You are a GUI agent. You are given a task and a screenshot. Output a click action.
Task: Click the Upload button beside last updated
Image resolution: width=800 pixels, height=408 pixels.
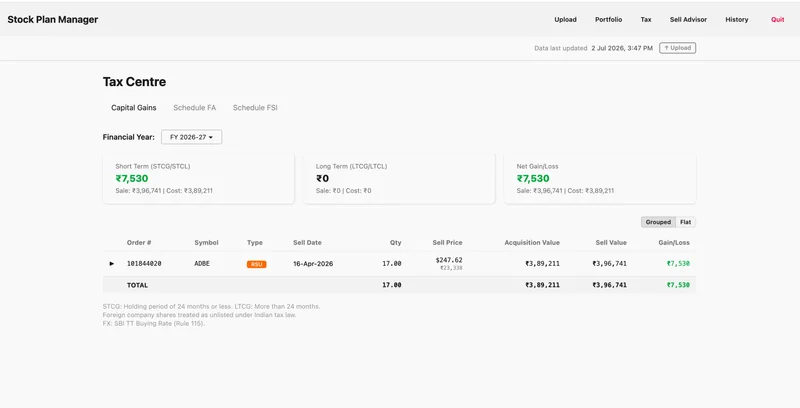pyautogui.click(x=678, y=48)
